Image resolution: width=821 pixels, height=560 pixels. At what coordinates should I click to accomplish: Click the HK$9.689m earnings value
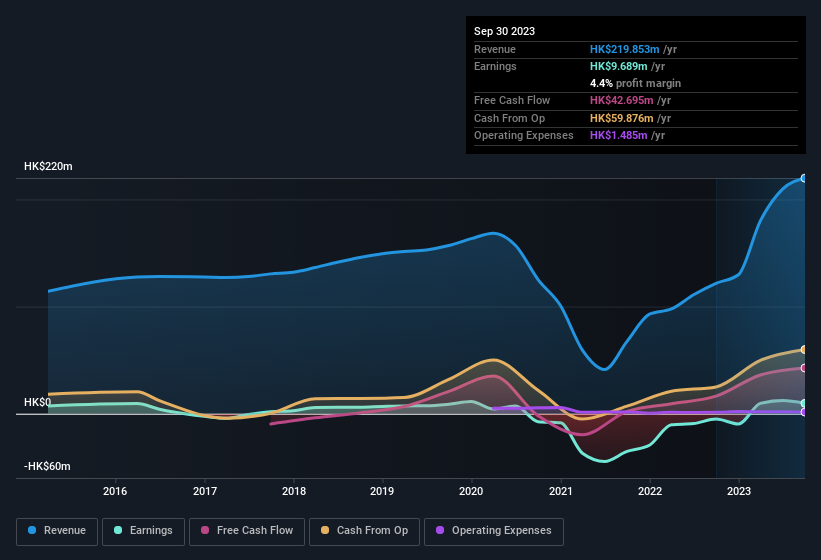pyautogui.click(x=618, y=66)
